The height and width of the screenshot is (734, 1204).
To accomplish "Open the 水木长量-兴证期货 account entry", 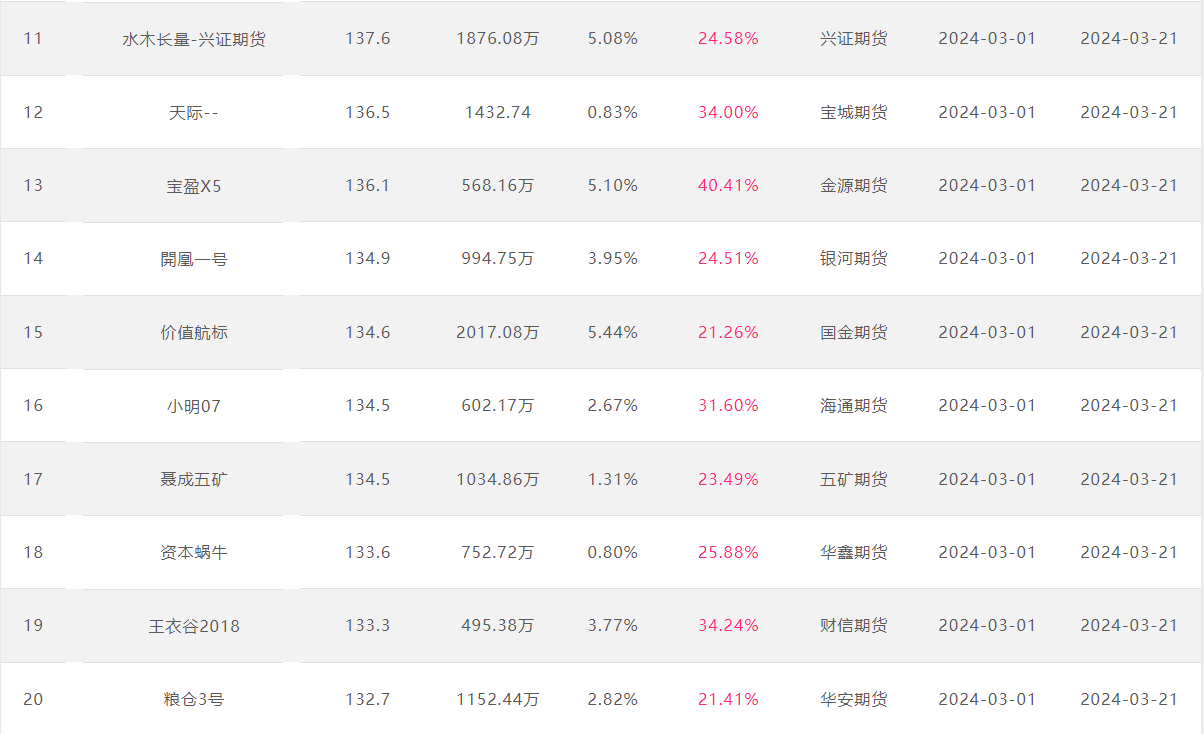I will point(194,39).
